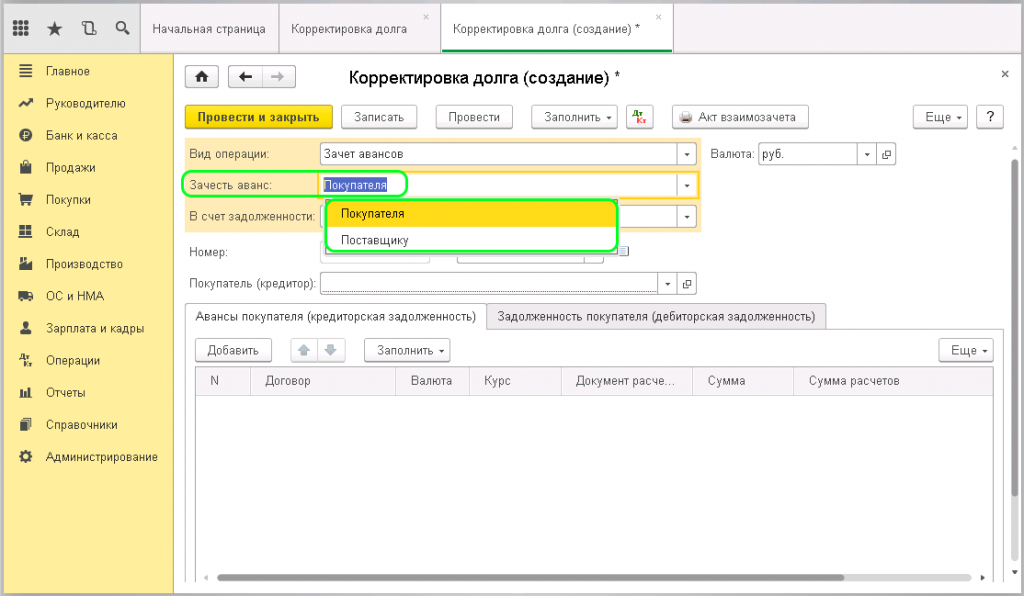Open the History icon in top bar

tap(89, 29)
